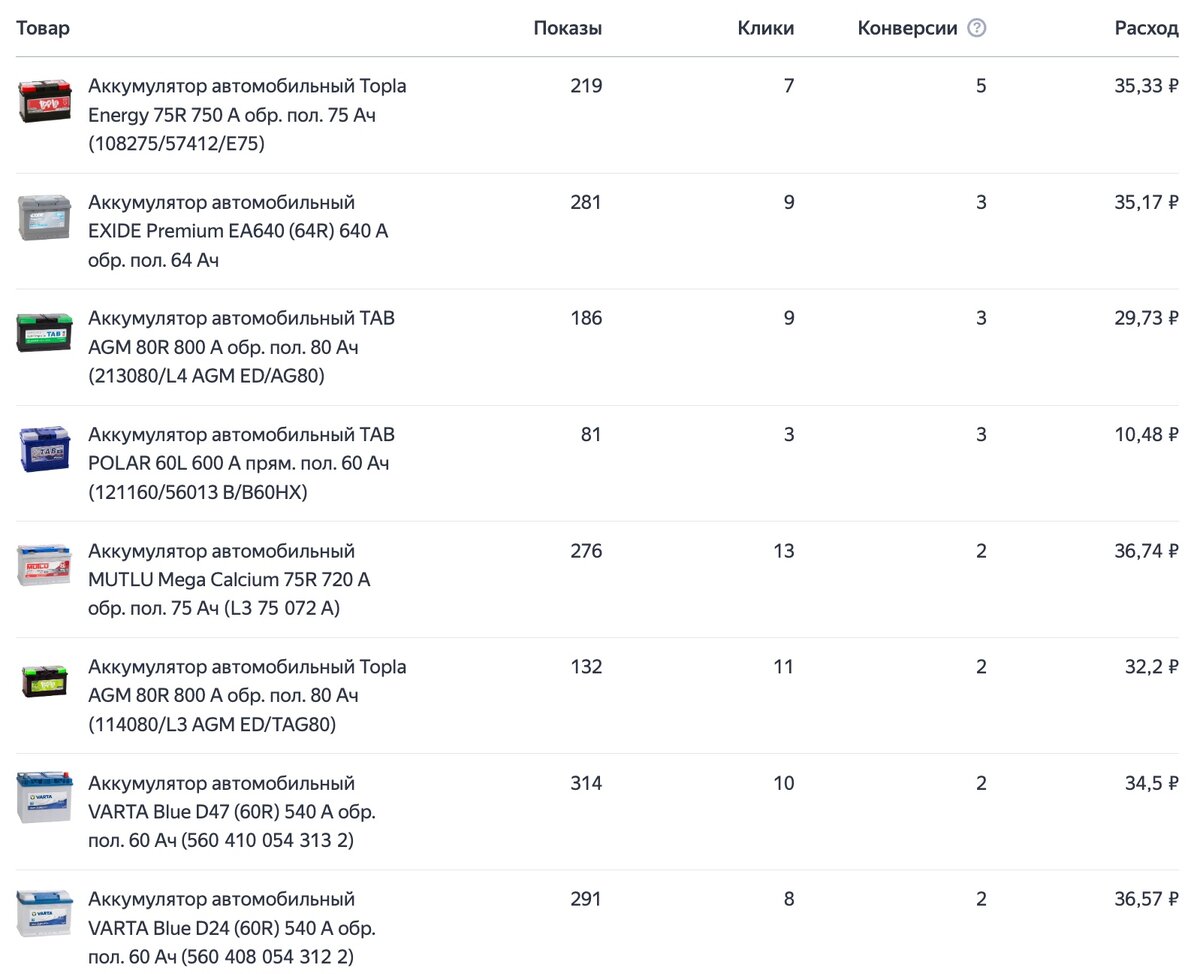Viewport: 1200px width, 974px height.
Task: Click the Topla AGM 80R battery image
Action: point(45,681)
